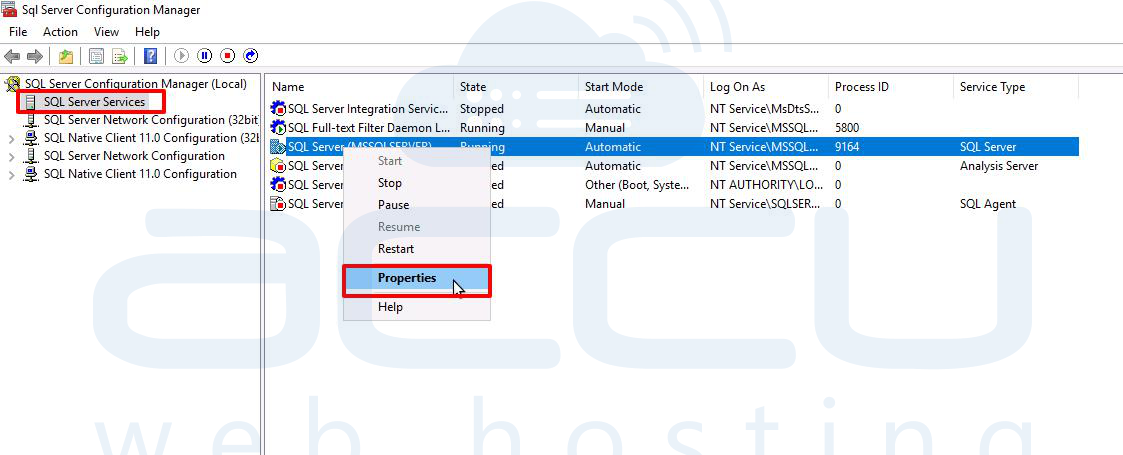This screenshot has height=455, width=1123.
Task: Click the service icon in the NT AUTHORITY row
Action: click(278, 185)
